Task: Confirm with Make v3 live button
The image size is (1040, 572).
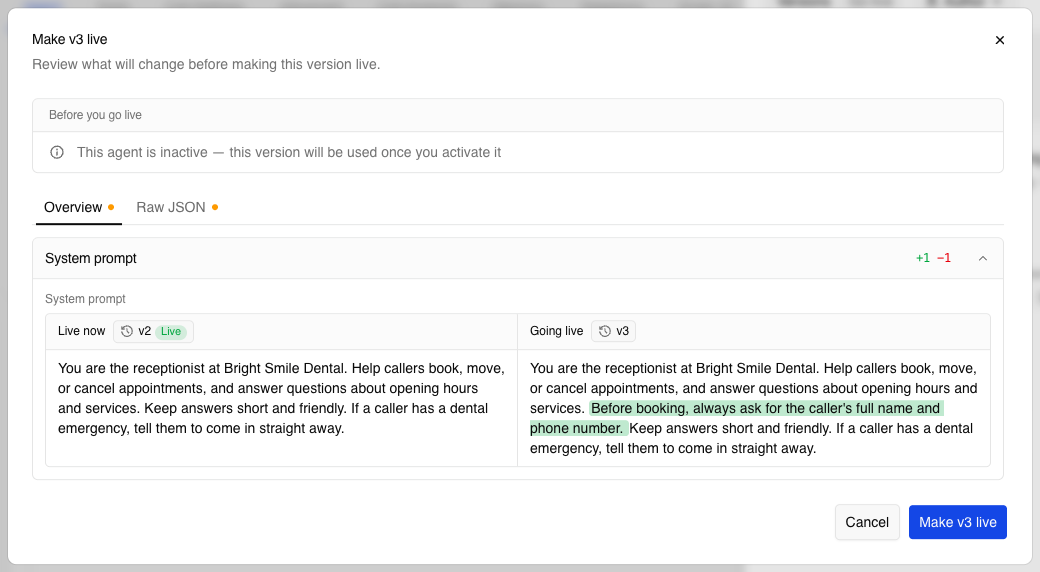Action: (958, 522)
